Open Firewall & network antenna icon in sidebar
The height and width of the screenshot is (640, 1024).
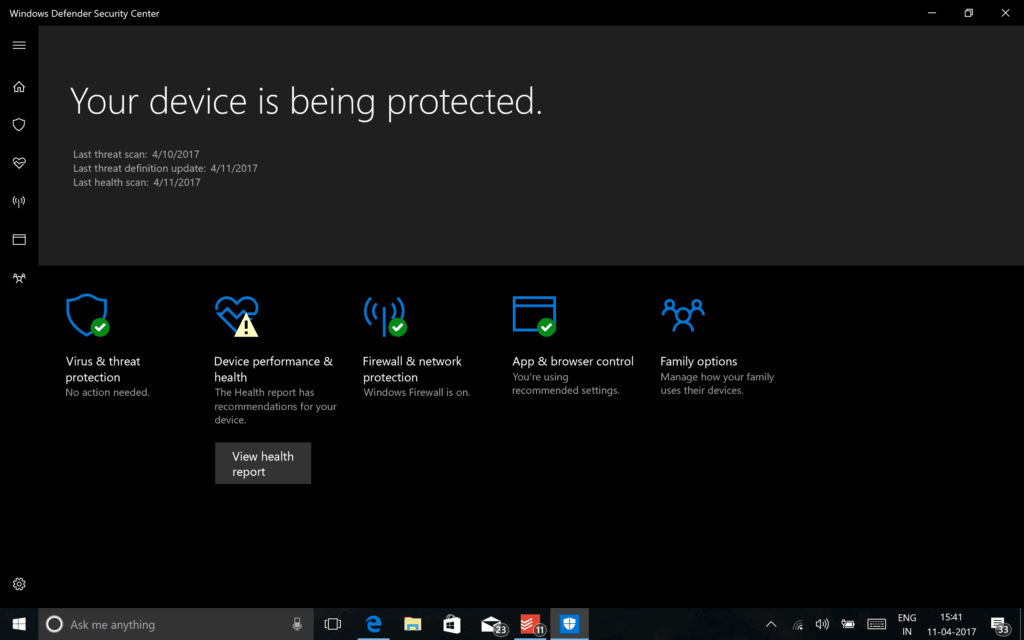[19, 201]
